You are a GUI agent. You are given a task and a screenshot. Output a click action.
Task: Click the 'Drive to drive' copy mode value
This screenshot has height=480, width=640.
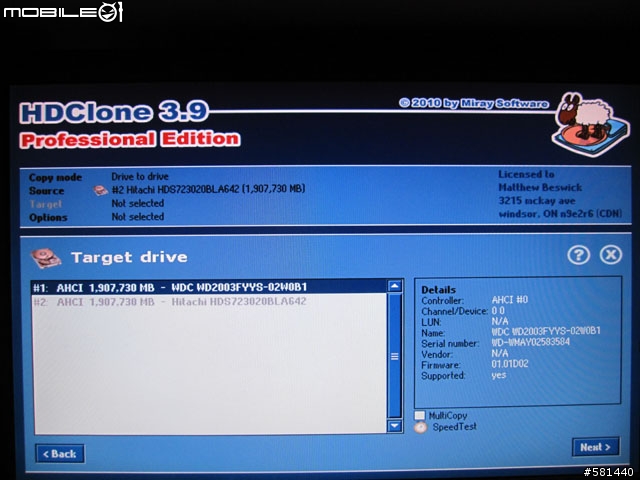pyautogui.click(x=140, y=176)
